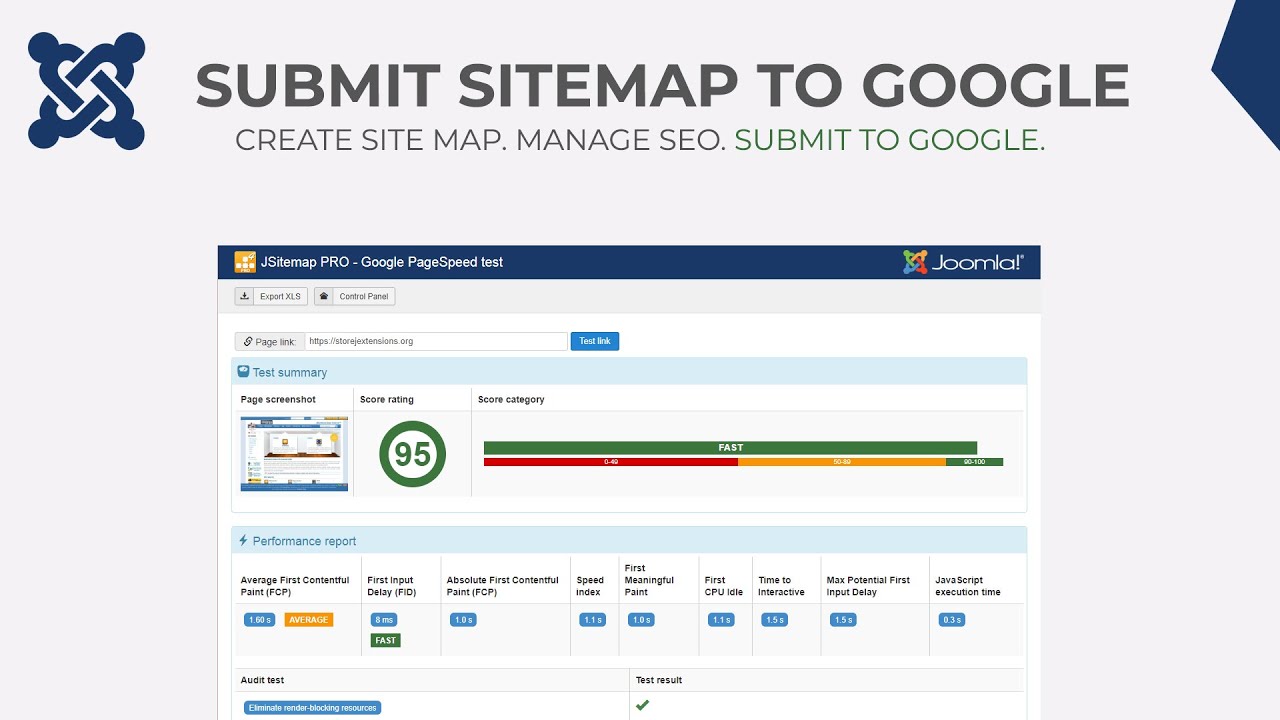Click the 1.0 s First Meaningful Paint badge

tap(641, 620)
